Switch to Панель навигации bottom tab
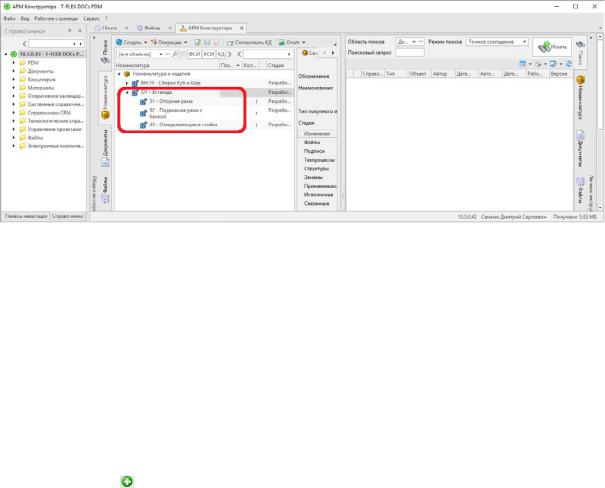 click(x=26, y=216)
